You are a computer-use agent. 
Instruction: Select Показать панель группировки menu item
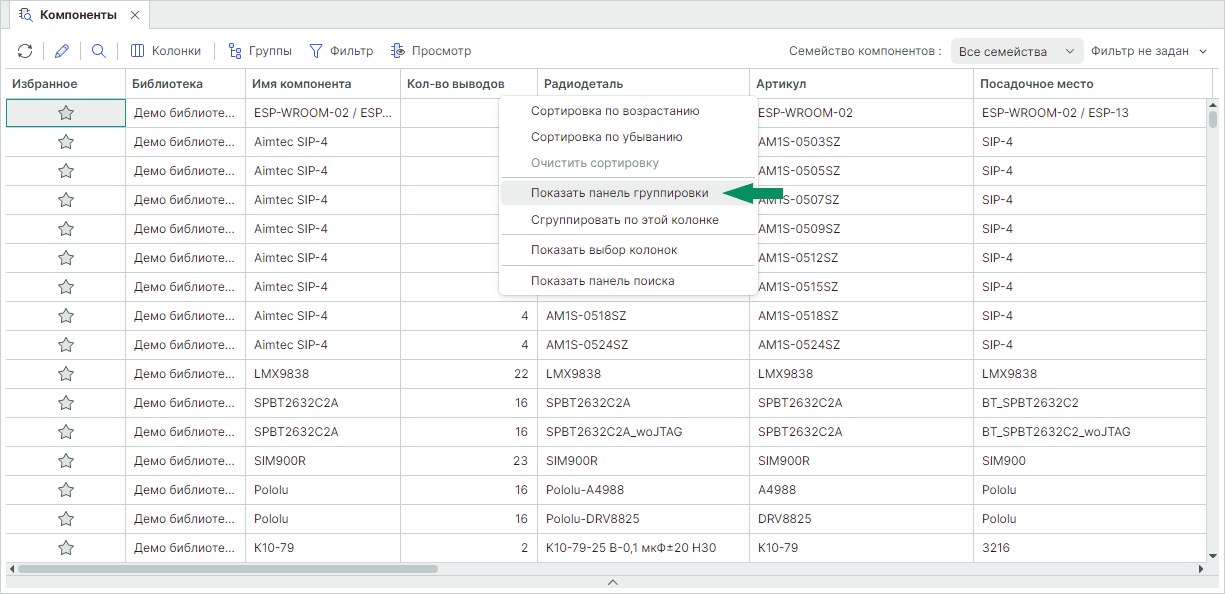point(627,193)
